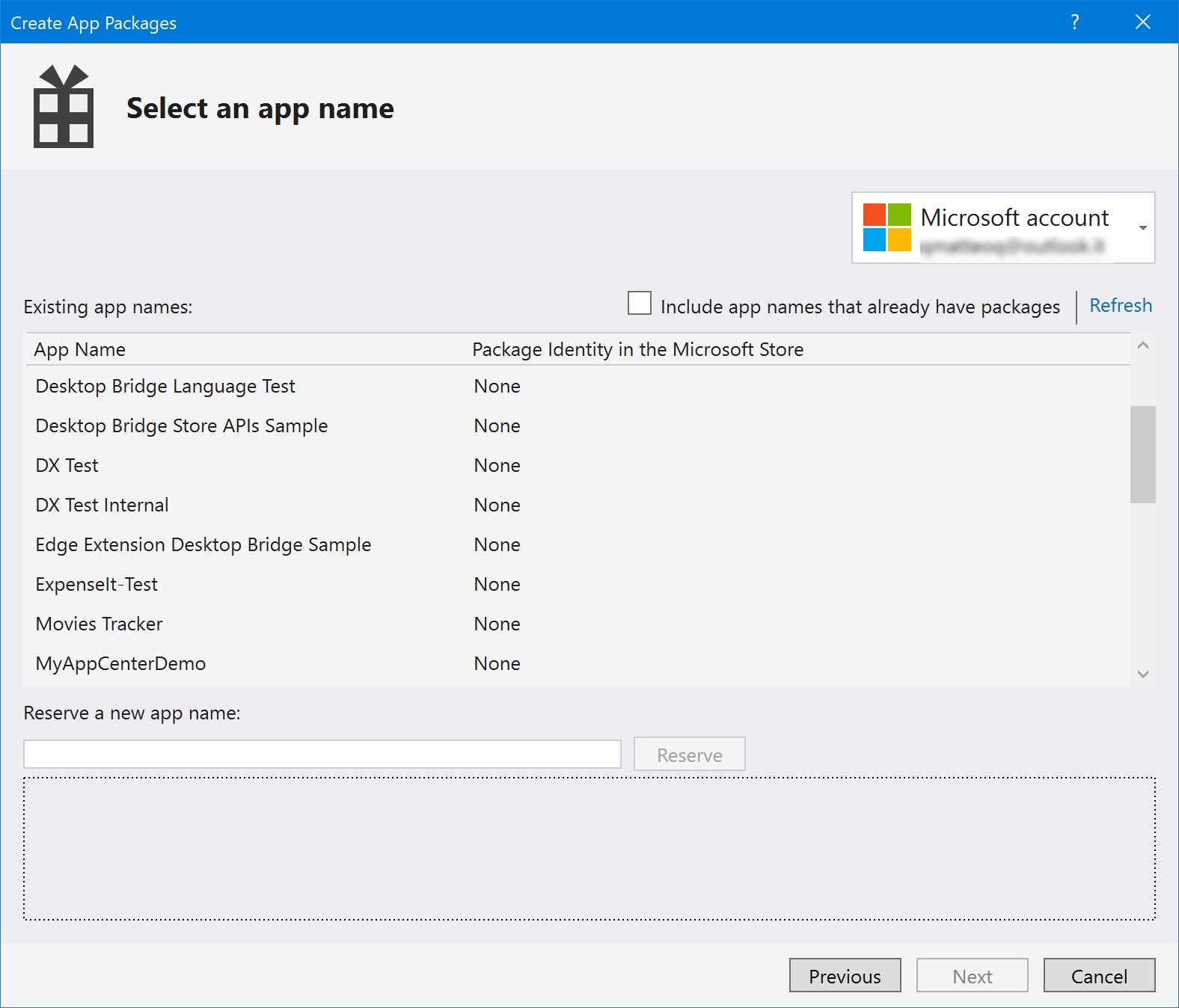Focus the reserve a new app name field
The height and width of the screenshot is (1008, 1179).
[x=322, y=754]
